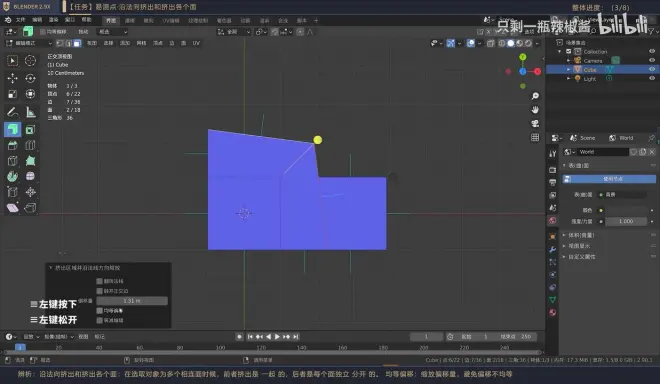660x384 pixels.
Task: Toggle visibility eye of Light object
Action: pyautogui.click(x=652, y=78)
